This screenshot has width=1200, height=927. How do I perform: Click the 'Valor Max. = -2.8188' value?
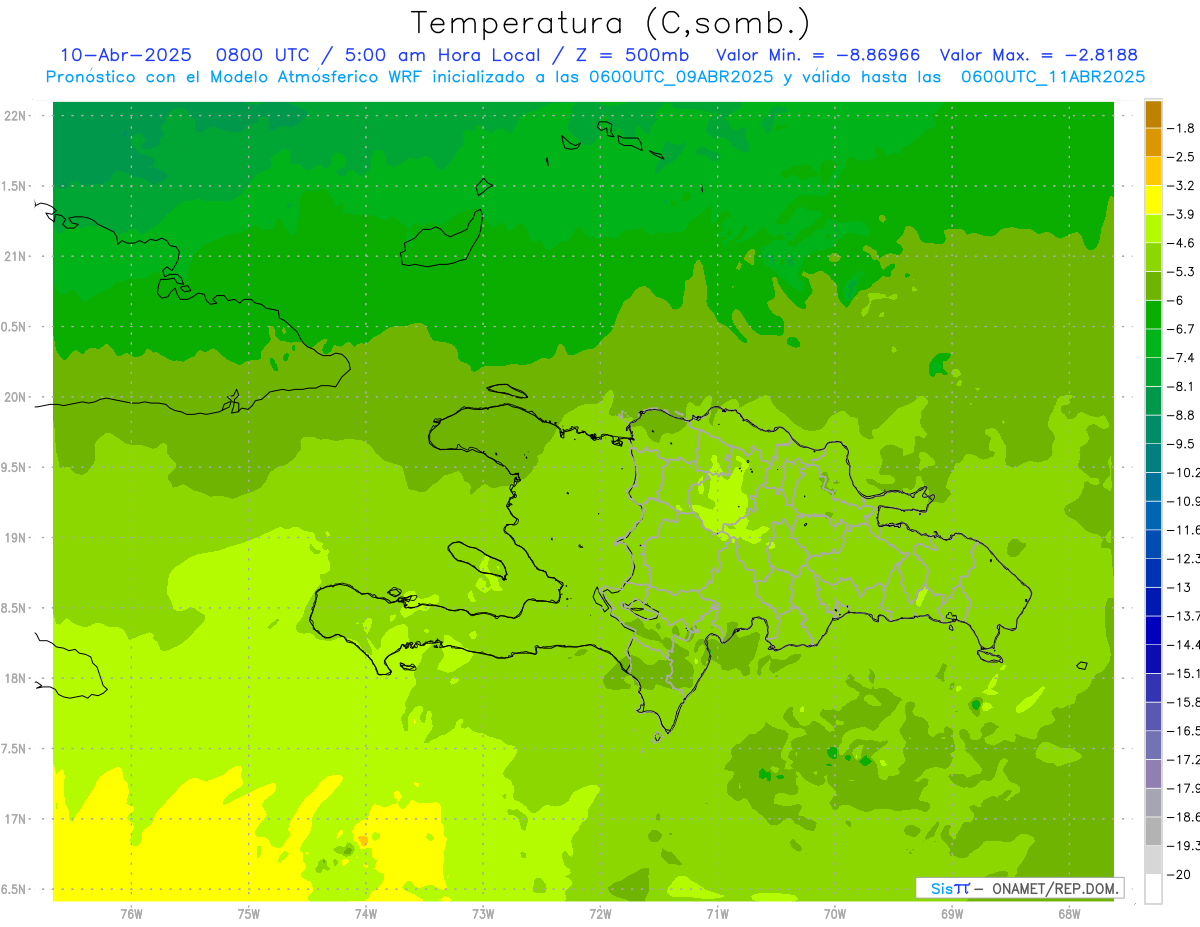(1039, 55)
